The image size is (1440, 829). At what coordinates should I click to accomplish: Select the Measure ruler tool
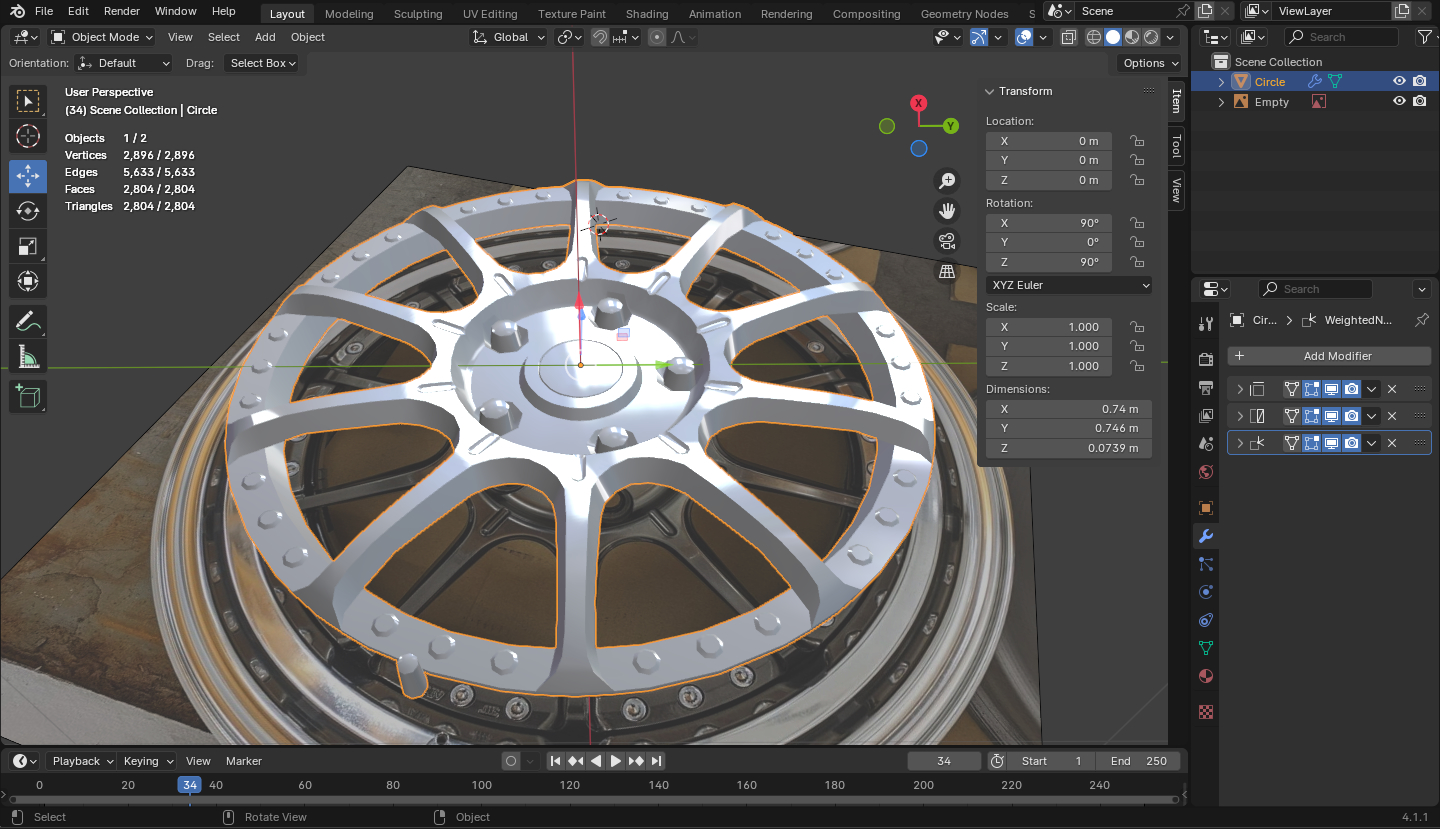pyautogui.click(x=28, y=357)
